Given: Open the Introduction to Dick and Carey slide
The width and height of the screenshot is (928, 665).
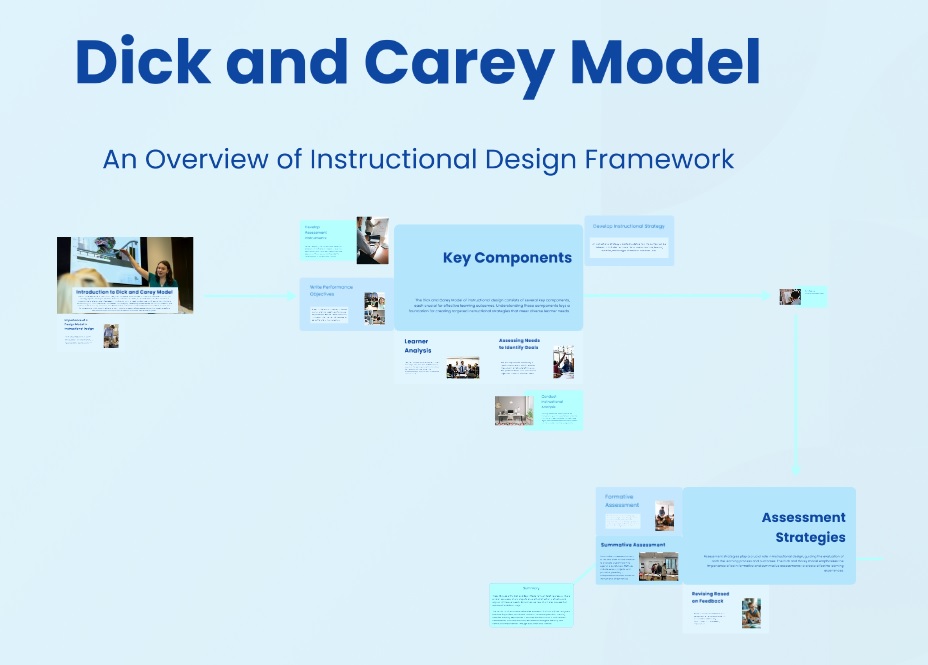Looking at the screenshot, I should [x=125, y=275].
